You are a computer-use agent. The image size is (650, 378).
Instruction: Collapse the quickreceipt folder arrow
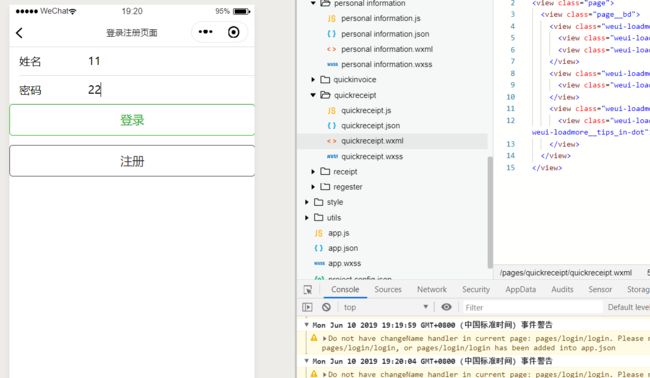pyautogui.click(x=313, y=95)
